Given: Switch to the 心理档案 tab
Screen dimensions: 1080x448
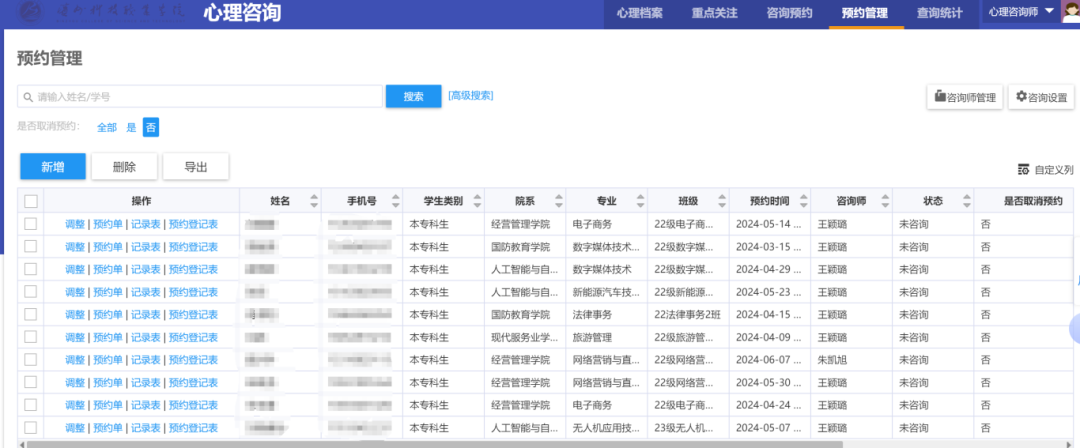Looking at the screenshot, I should point(640,13).
